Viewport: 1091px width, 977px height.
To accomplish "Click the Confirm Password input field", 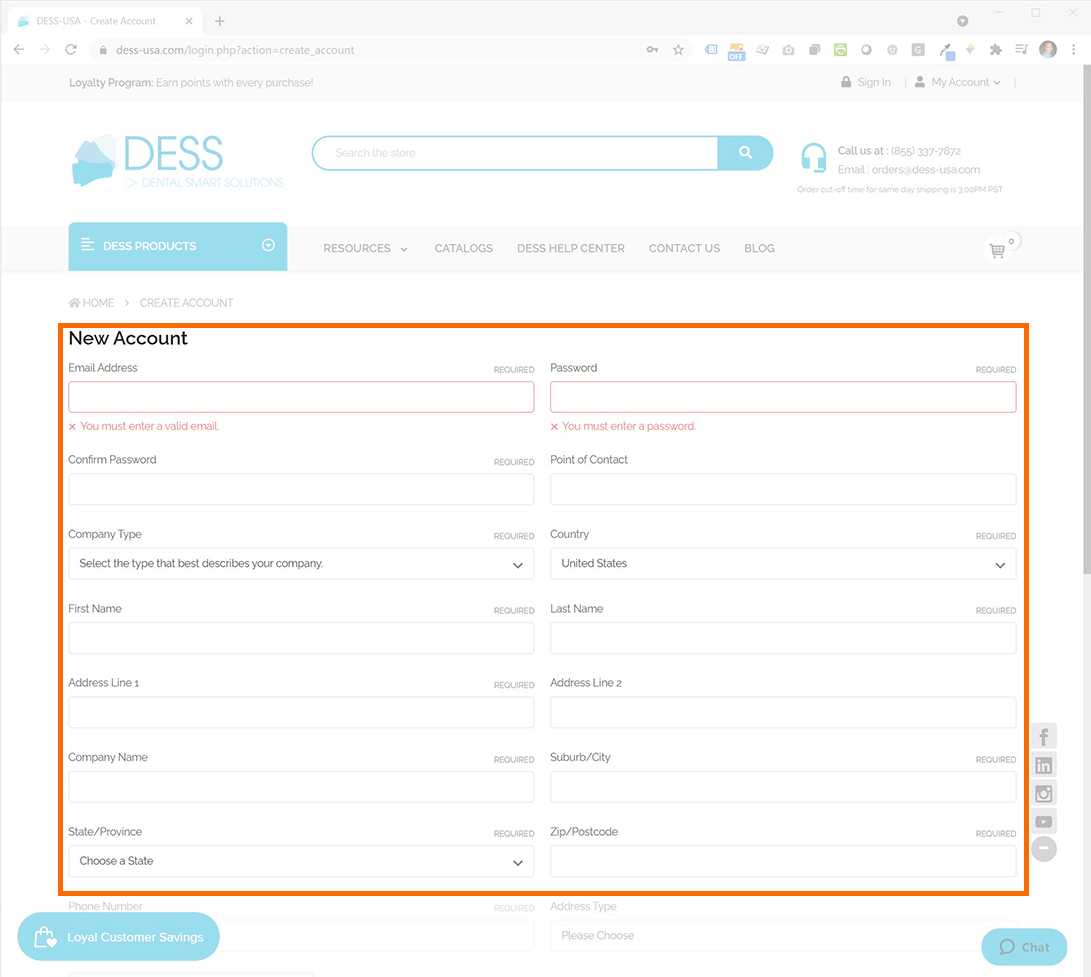I will tap(301, 489).
